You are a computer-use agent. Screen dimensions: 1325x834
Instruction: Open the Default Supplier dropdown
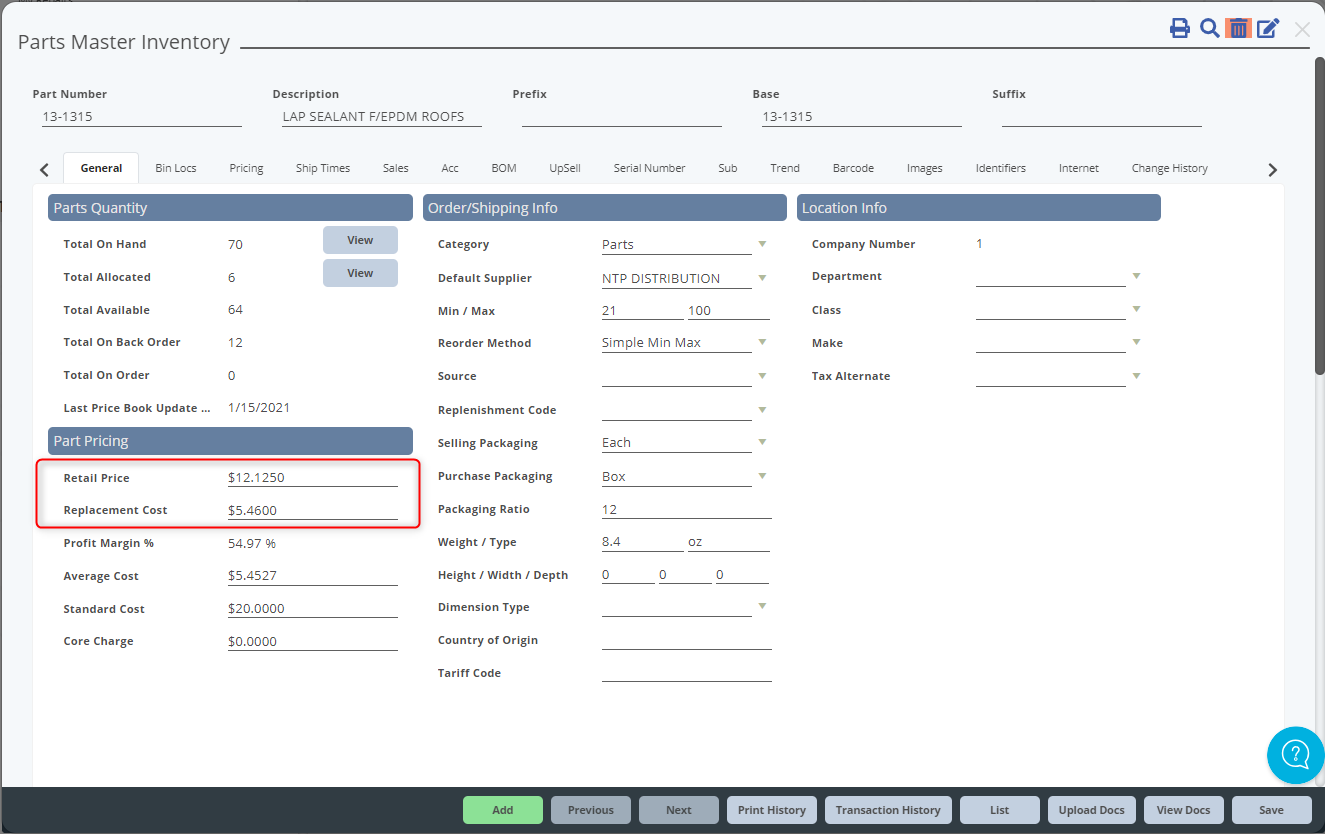click(762, 278)
